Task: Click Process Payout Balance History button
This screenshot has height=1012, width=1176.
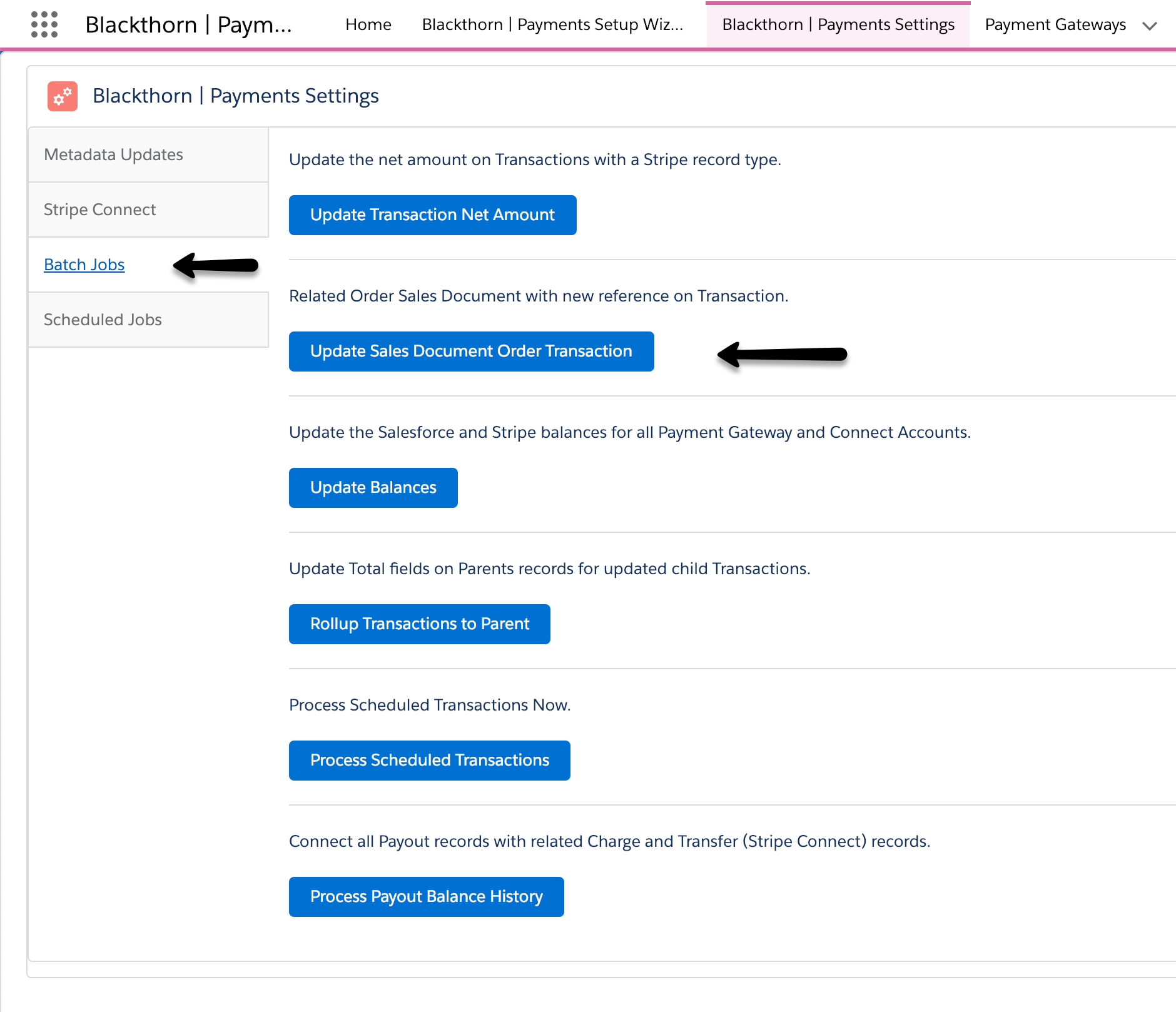Action: (x=426, y=897)
